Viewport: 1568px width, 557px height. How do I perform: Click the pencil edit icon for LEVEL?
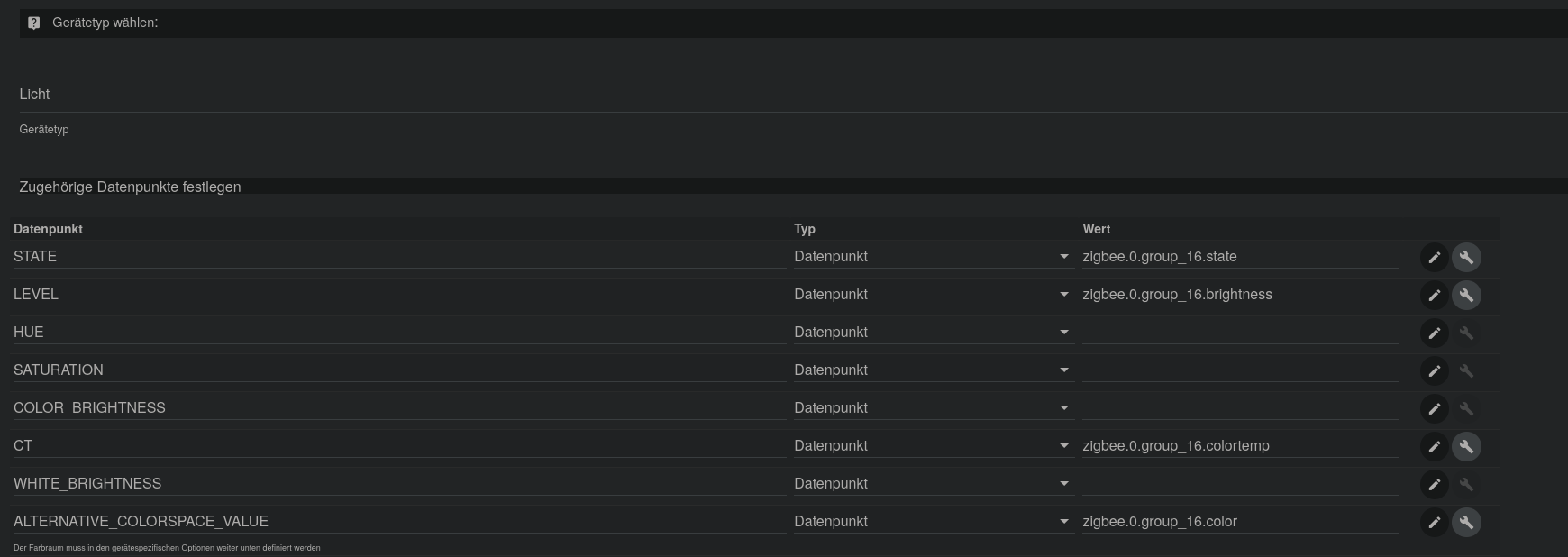(1435, 296)
